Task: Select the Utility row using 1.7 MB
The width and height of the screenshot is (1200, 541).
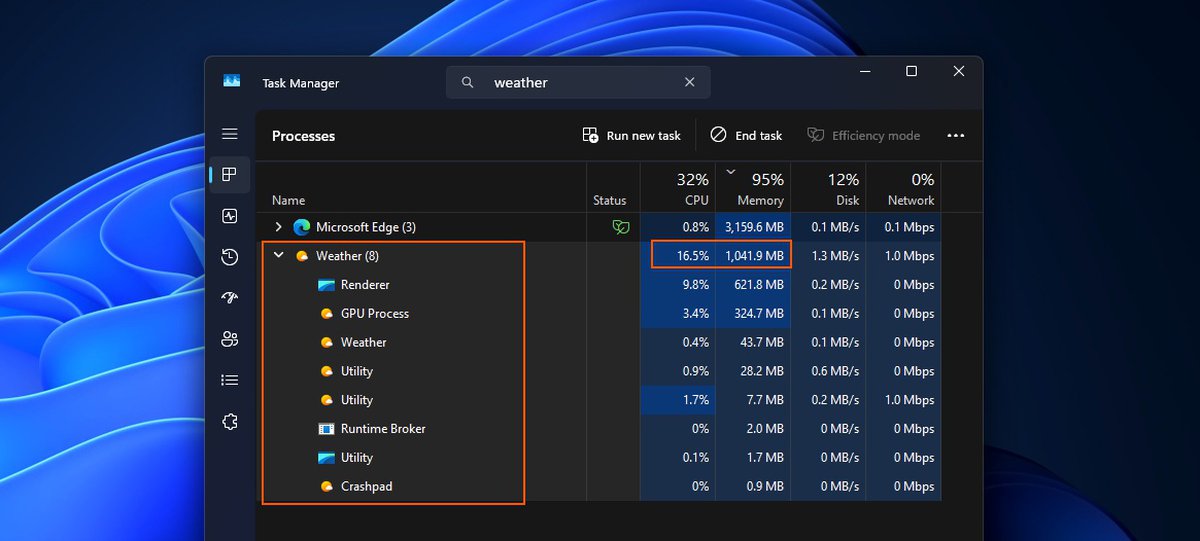Action: (x=598, y=458)
